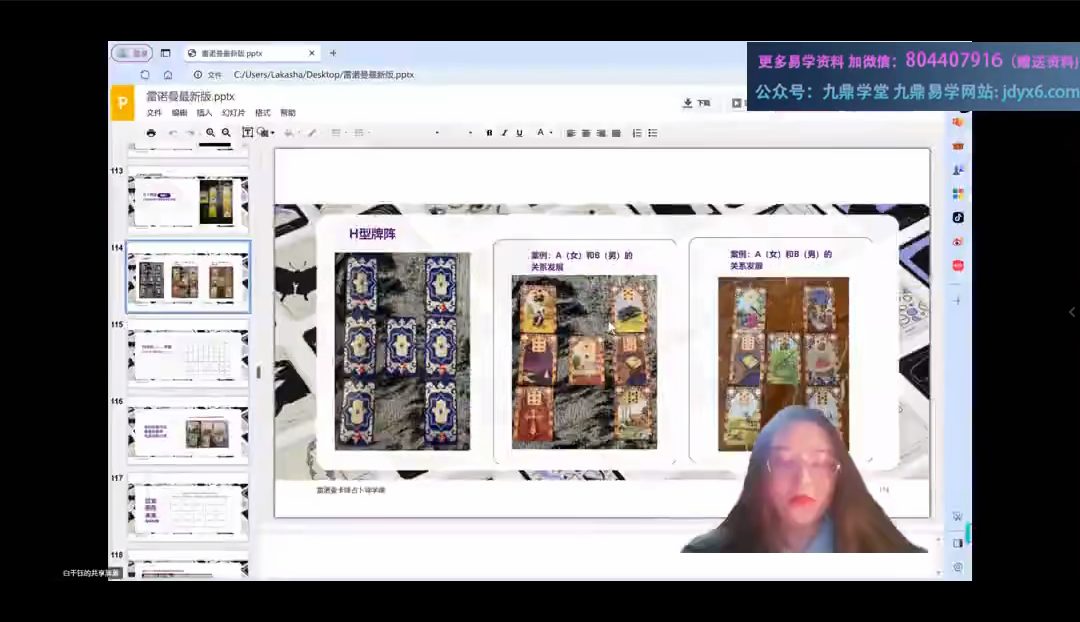Toggle italic formatting
This screenshot has height=622, width=1080.
pos(504,133)
